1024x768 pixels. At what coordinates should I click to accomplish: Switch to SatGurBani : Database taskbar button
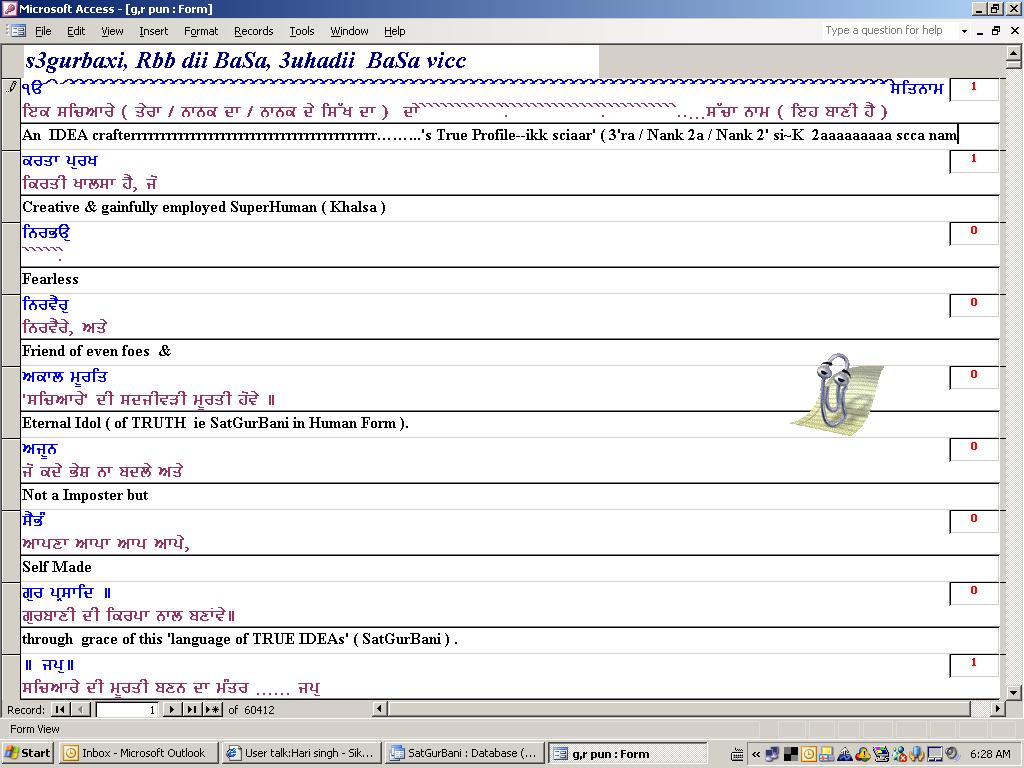465,753
